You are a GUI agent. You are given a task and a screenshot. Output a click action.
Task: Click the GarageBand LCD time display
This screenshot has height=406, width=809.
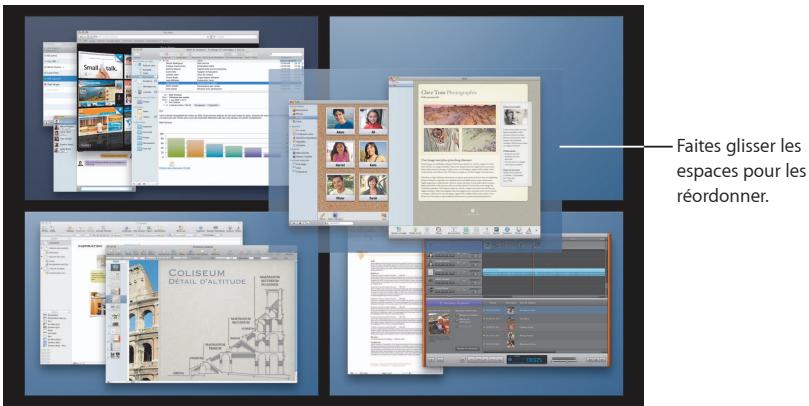(x=526, y=359)
